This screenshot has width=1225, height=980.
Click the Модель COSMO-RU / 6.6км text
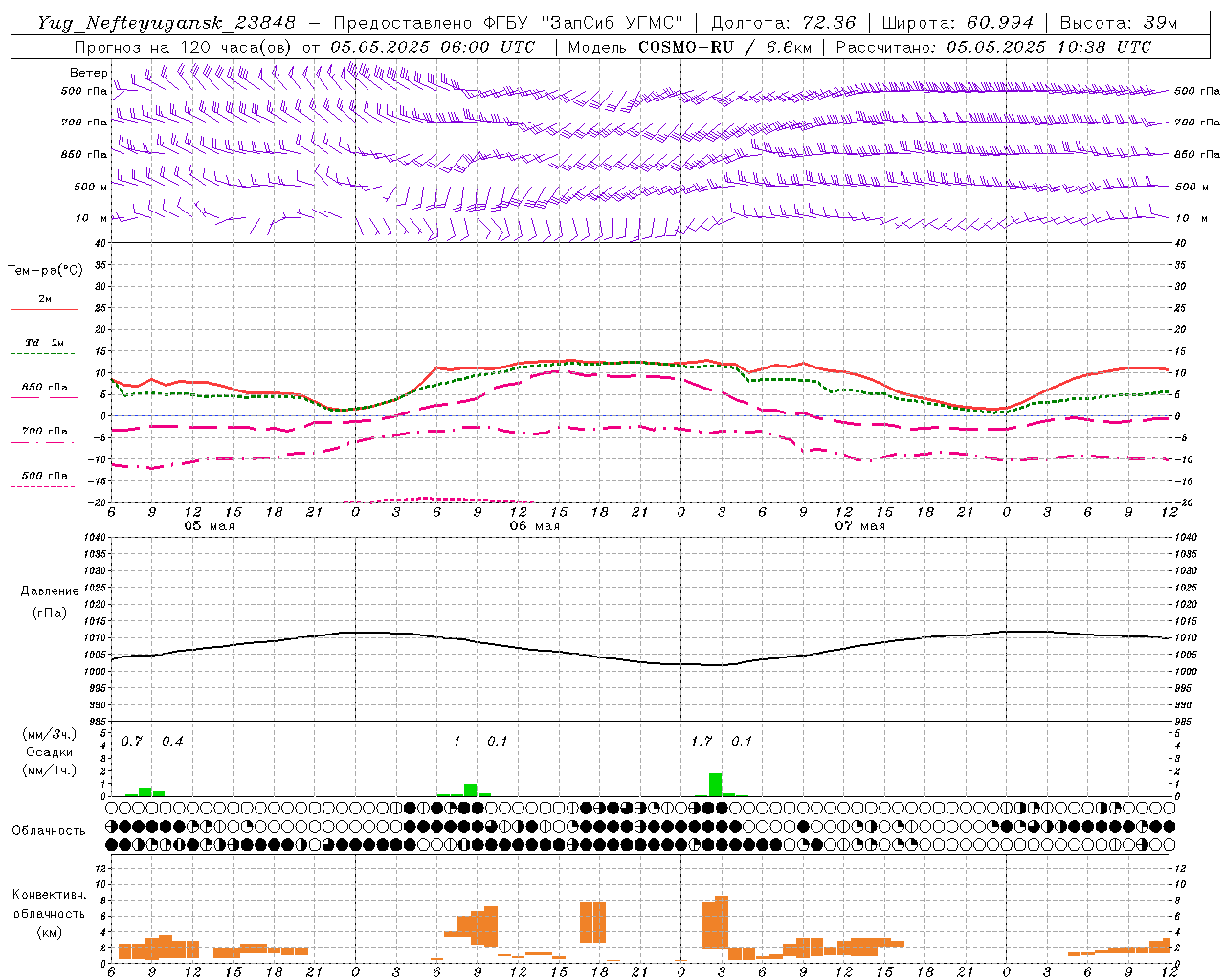[690, 47]
